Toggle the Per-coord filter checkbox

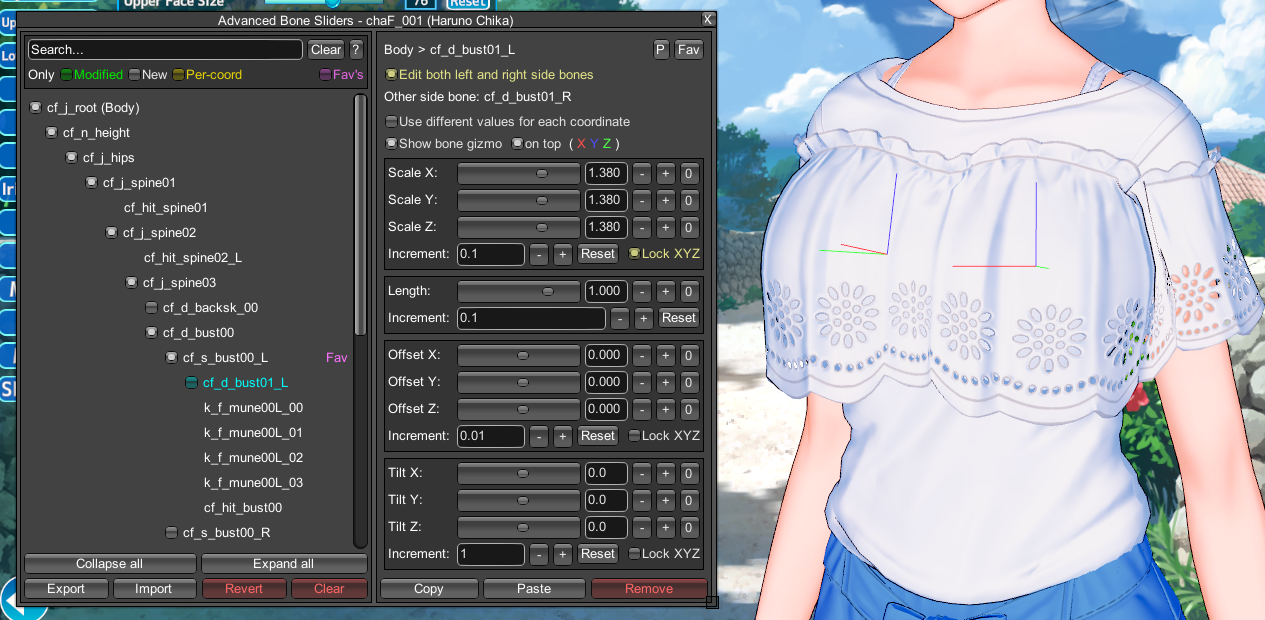[178, 74]
